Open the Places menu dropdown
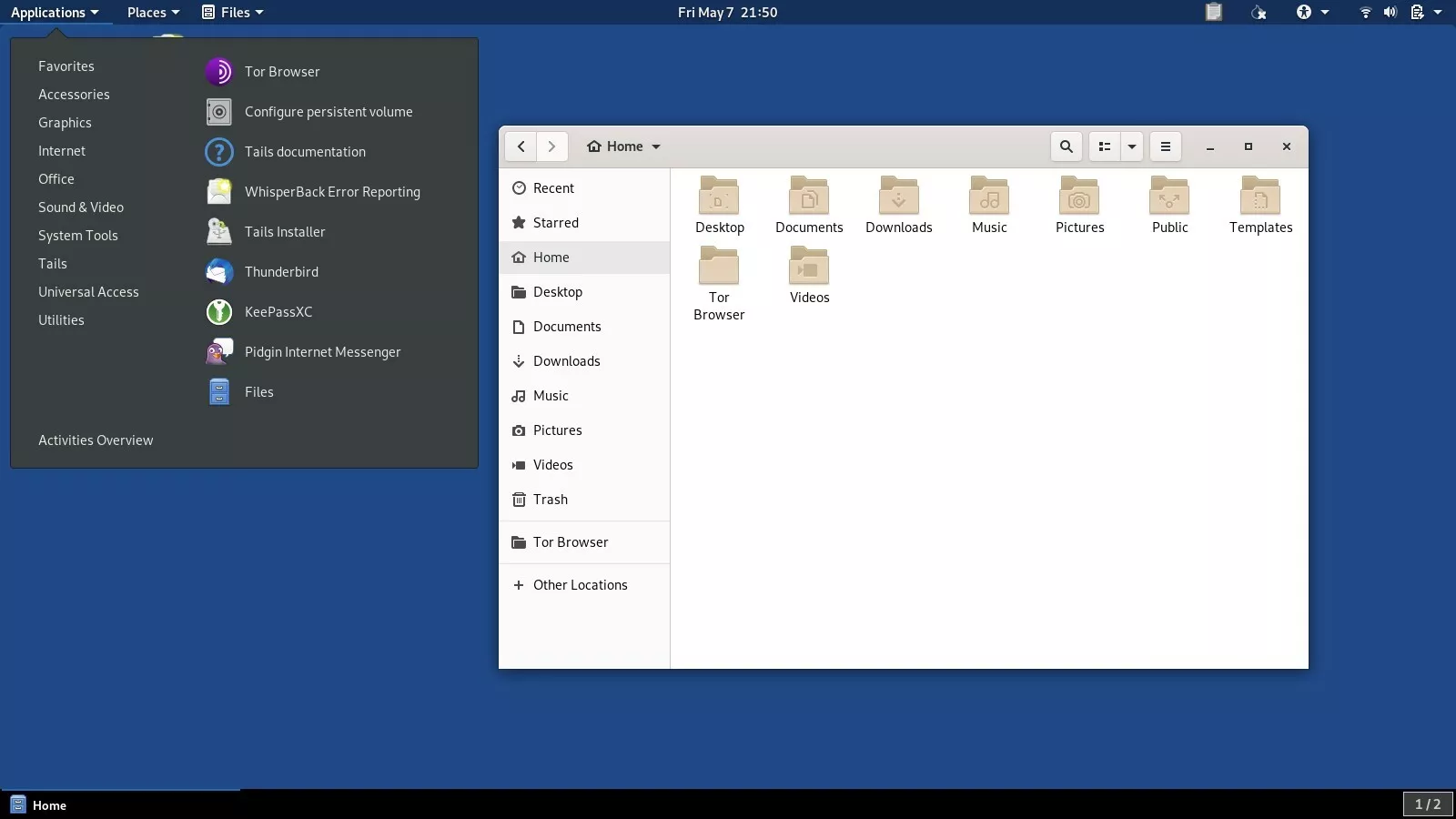 153,12
